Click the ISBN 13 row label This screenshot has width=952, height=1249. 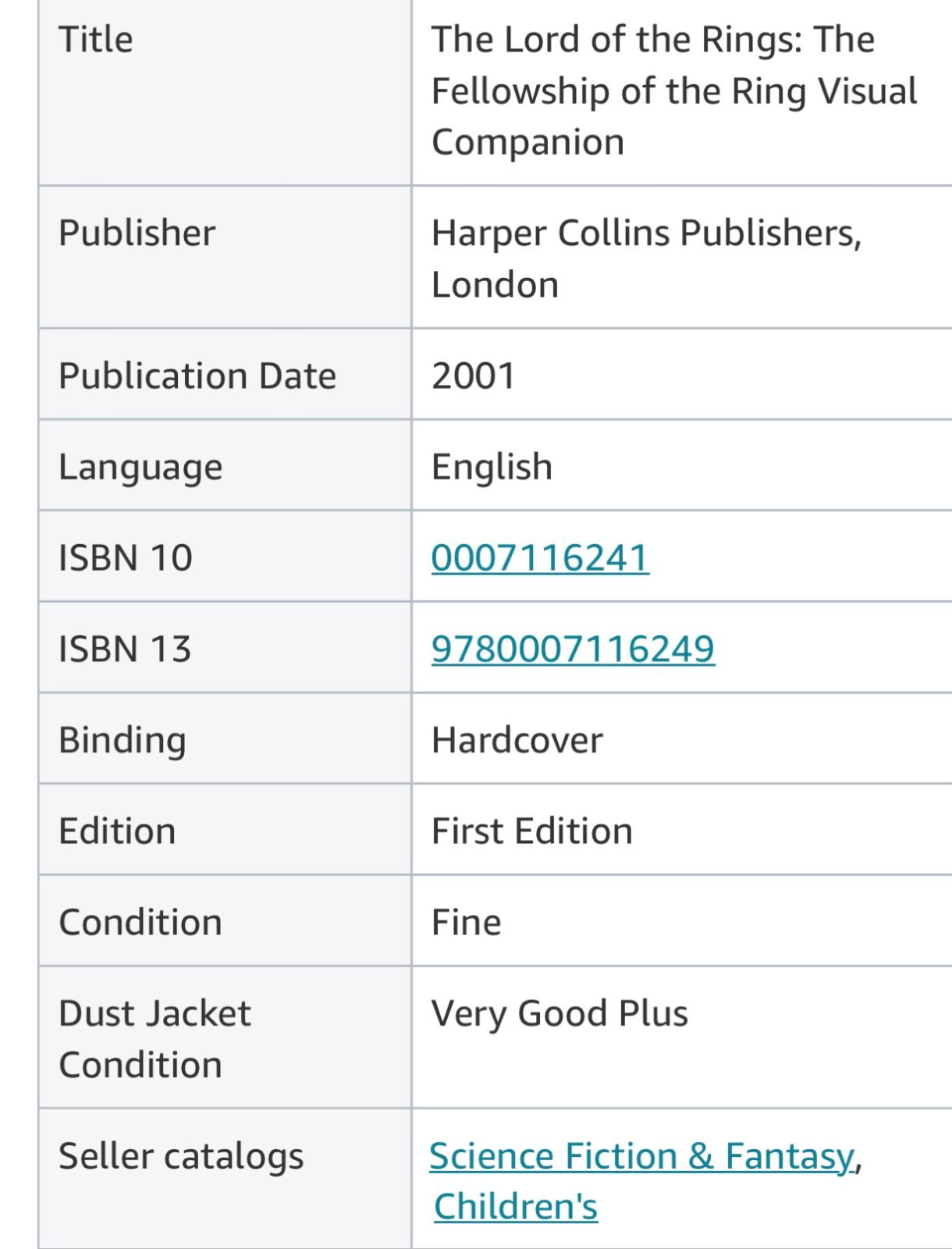pyautogui.click(x=125, y=649)
